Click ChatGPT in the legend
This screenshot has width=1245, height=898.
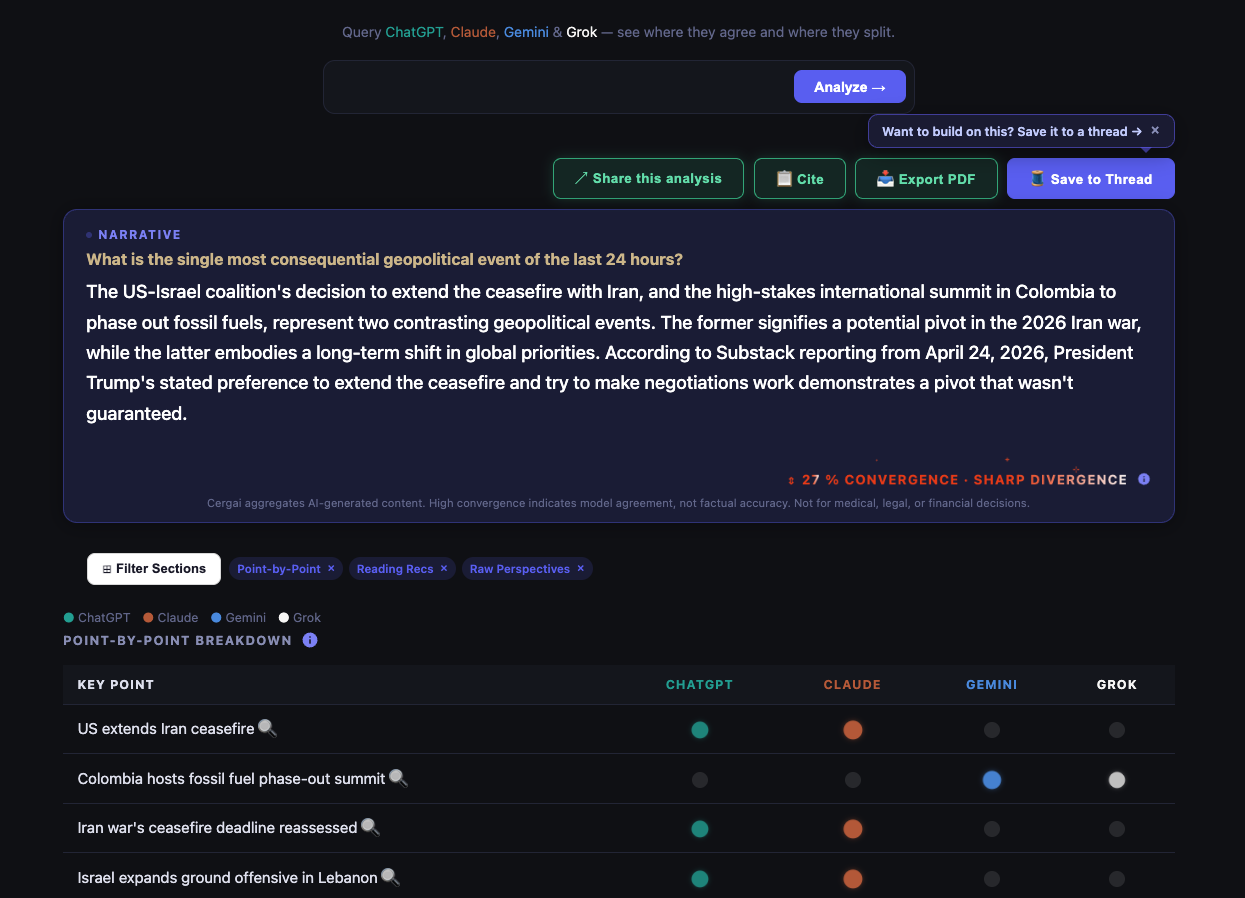[x=97, y=618]
